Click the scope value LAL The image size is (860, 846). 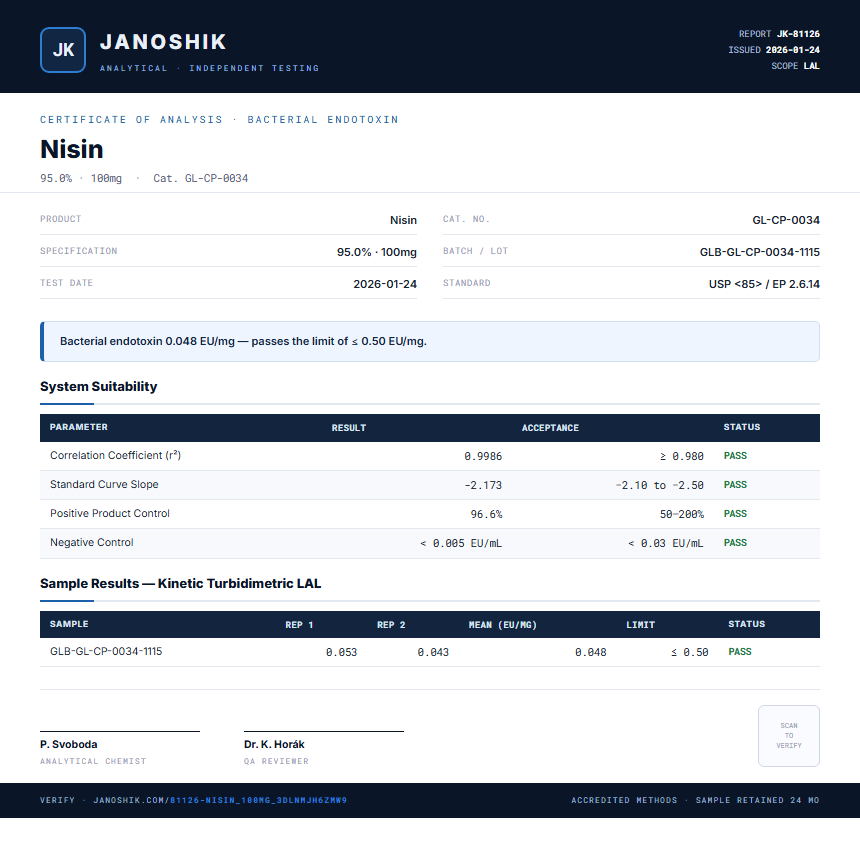[812, 65]
